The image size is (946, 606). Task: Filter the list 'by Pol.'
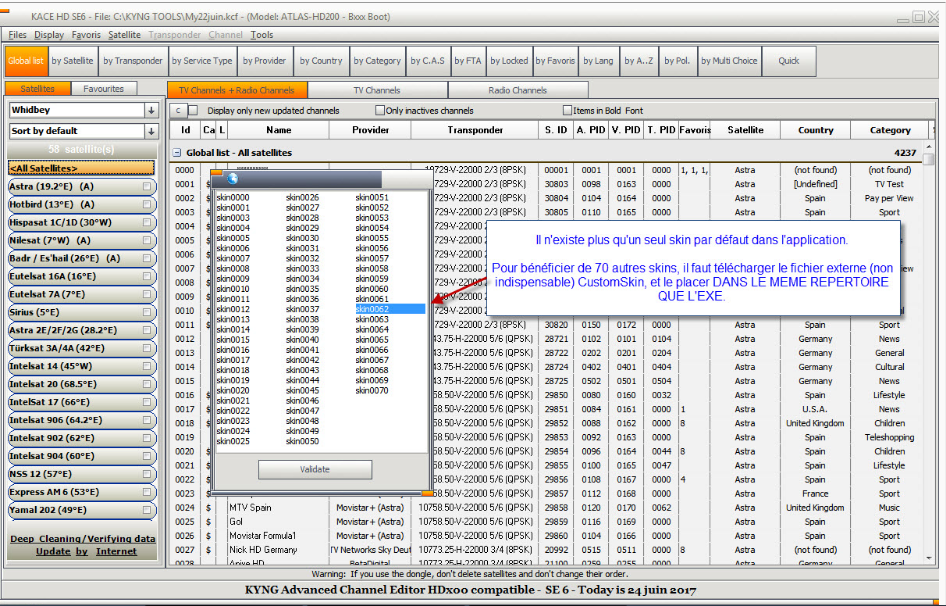click(x=677, y=61)
